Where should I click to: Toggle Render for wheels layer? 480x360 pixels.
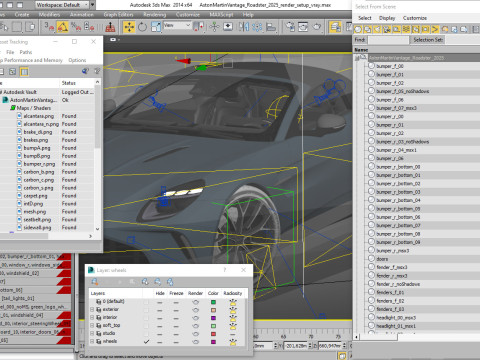pyautogui.click(x=195, y=342)
